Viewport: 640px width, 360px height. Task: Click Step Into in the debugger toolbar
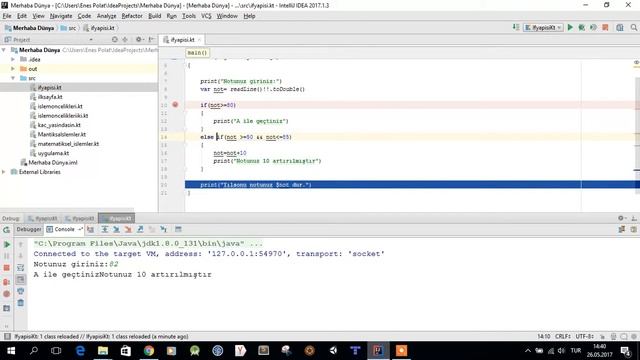coord(116,229)
